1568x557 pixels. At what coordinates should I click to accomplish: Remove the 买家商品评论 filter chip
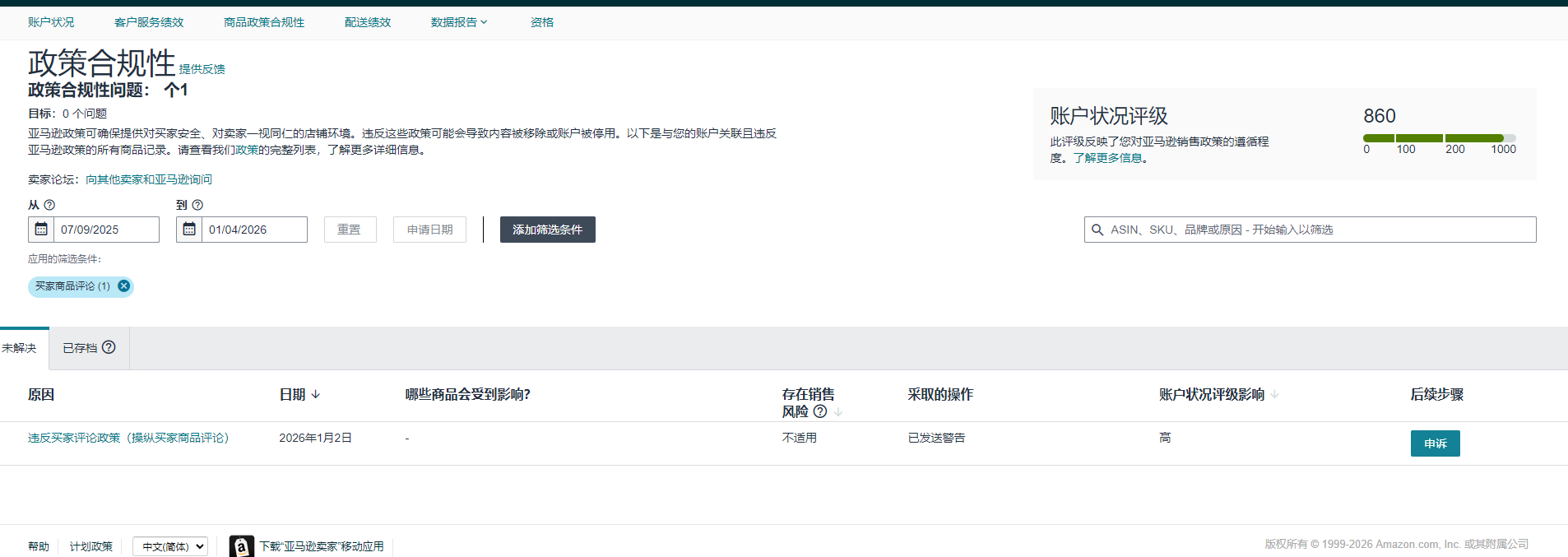pyautogui.click(x=123, y=286)
